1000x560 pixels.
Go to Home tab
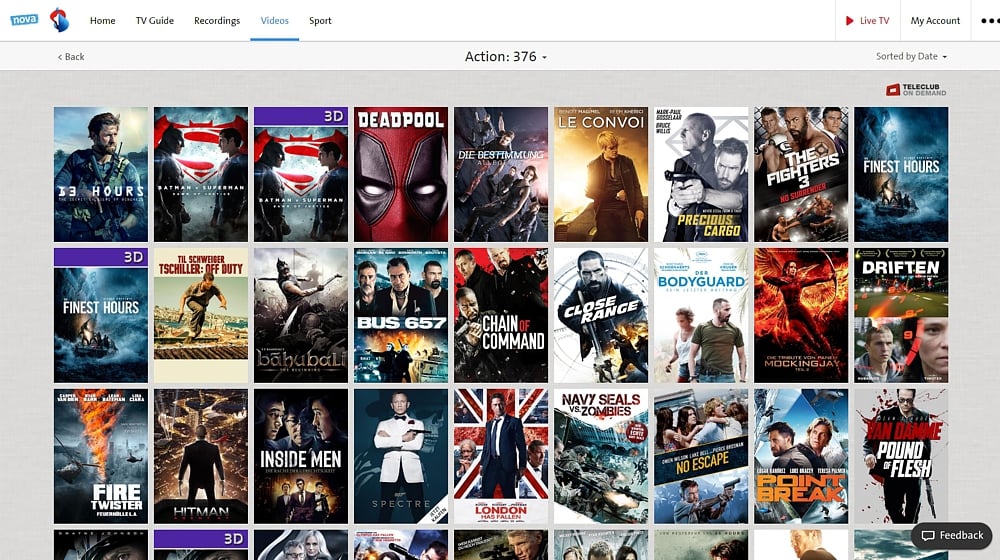[x=103, y=20]
